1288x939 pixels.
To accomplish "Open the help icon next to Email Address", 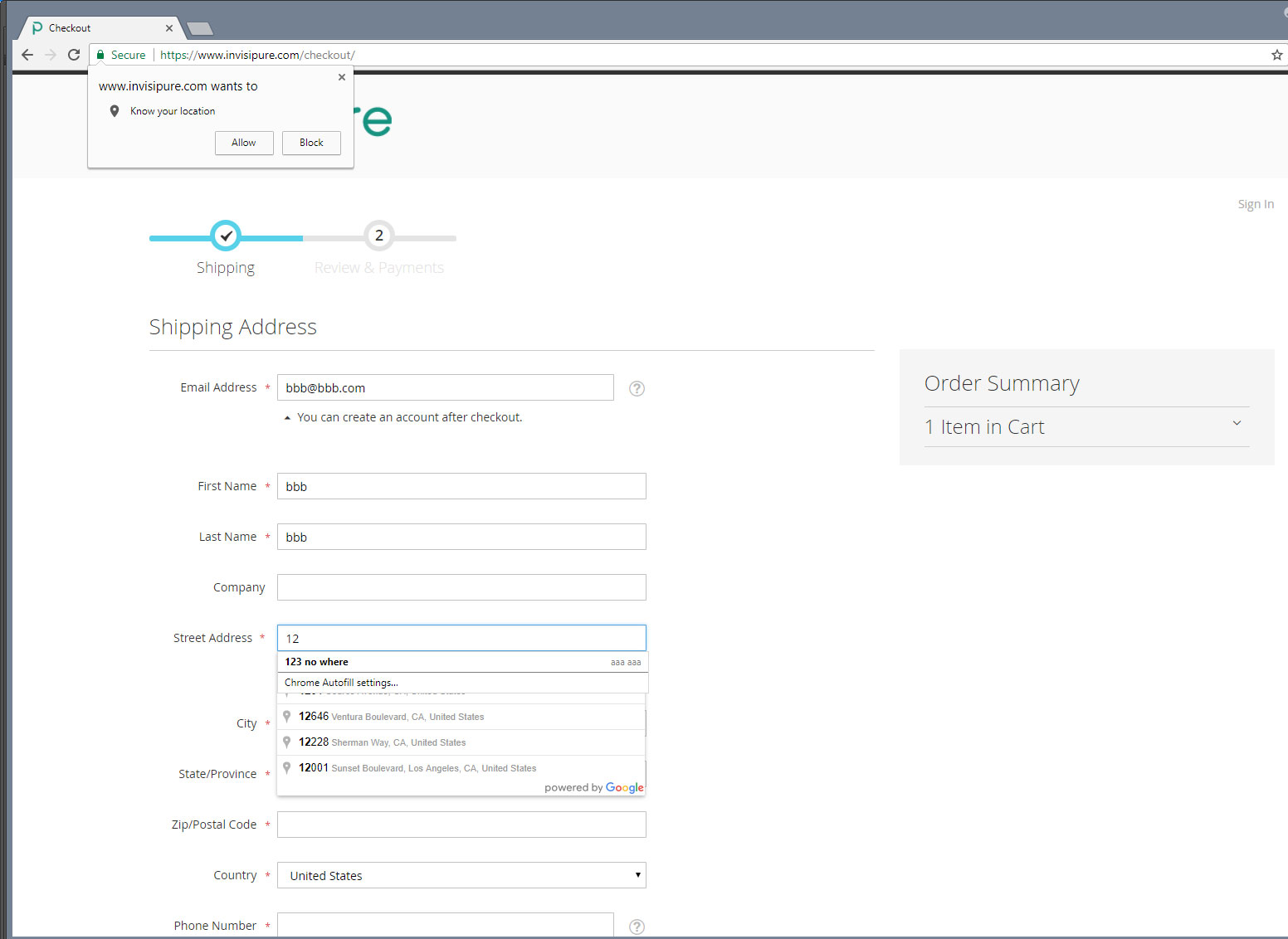I will (637, 388).
